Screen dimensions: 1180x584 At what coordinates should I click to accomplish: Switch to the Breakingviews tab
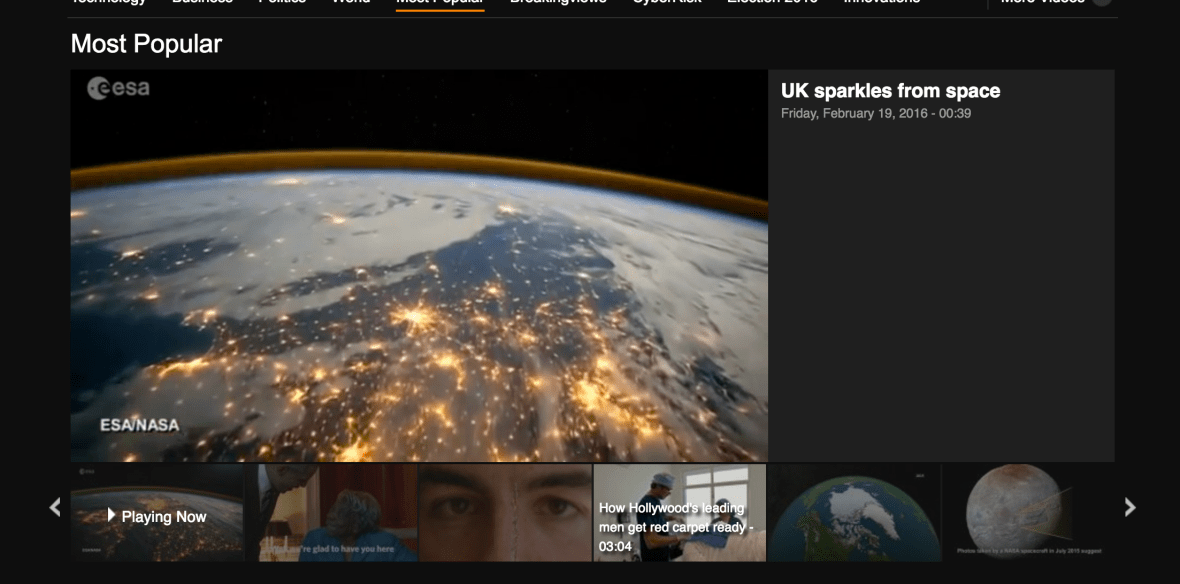click(x=558, y=2)
